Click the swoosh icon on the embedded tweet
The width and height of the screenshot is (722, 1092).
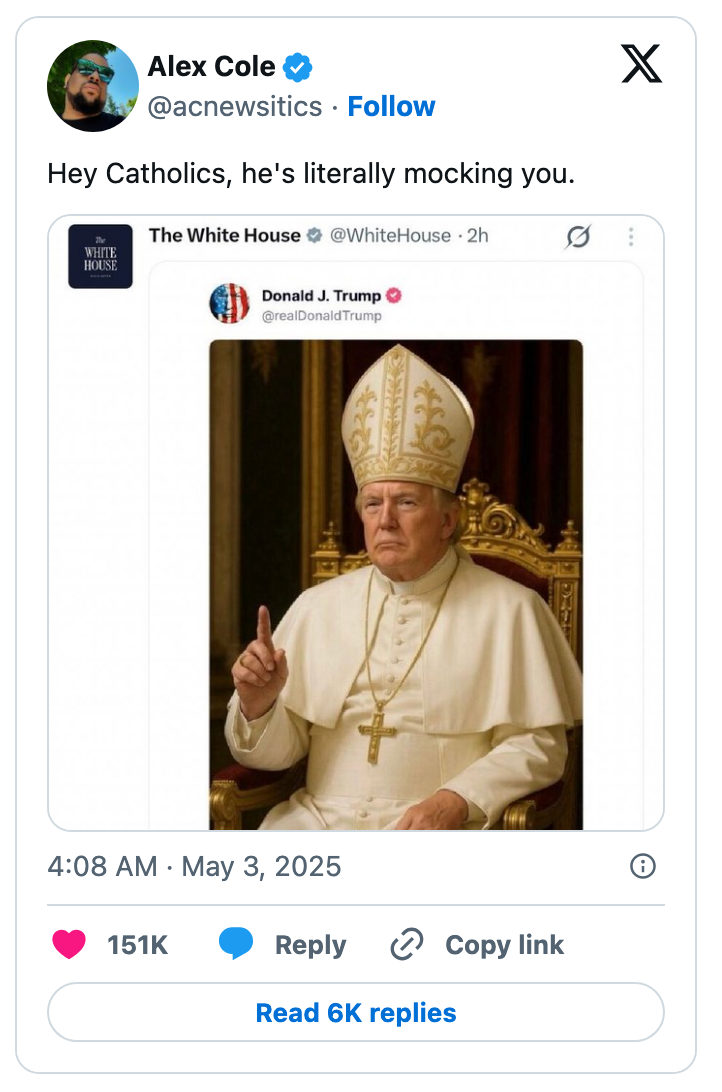578,236
